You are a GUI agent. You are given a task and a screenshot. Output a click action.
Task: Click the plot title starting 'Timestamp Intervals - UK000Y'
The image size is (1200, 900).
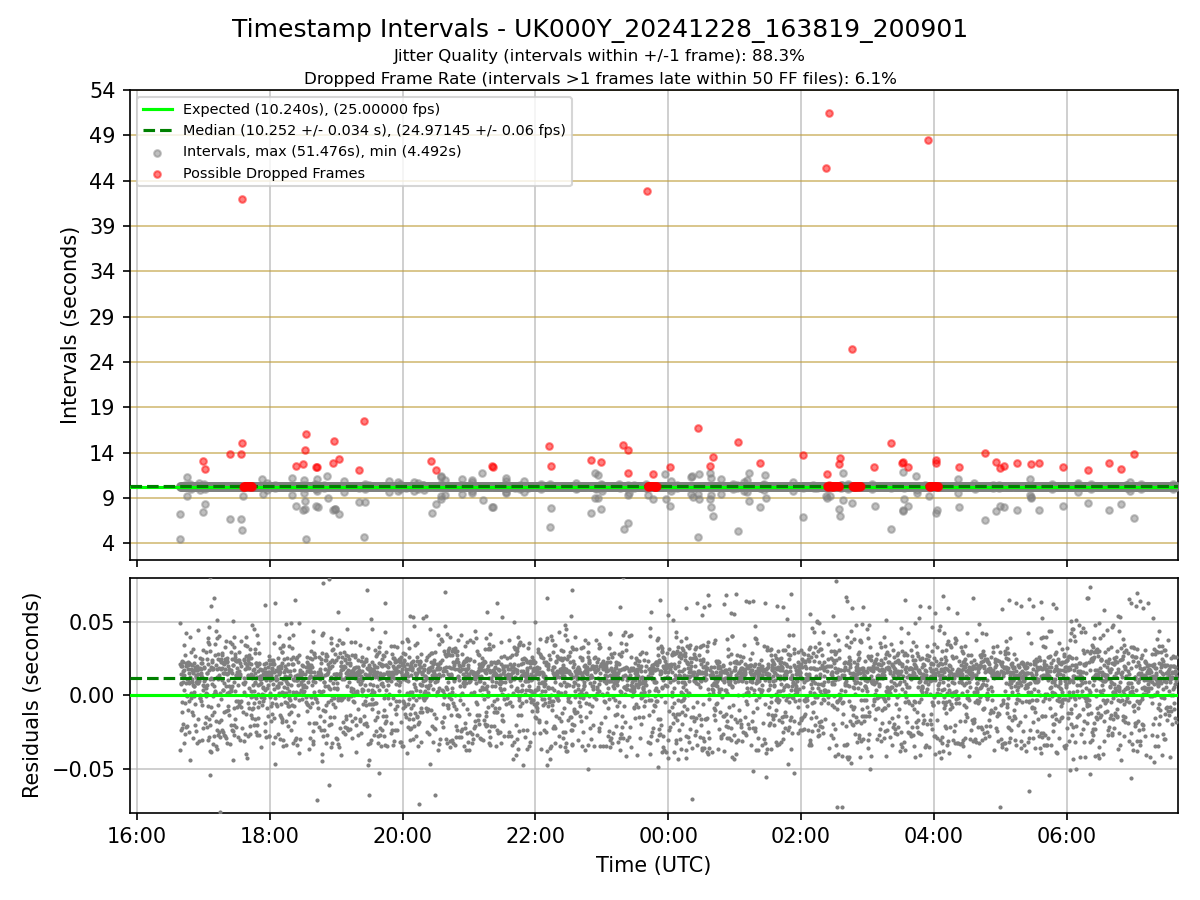point(600,29)
